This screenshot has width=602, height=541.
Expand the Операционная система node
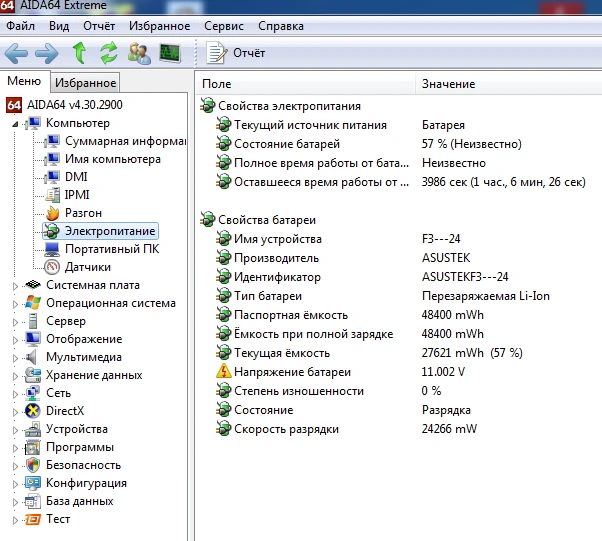(x=15, y=304)
